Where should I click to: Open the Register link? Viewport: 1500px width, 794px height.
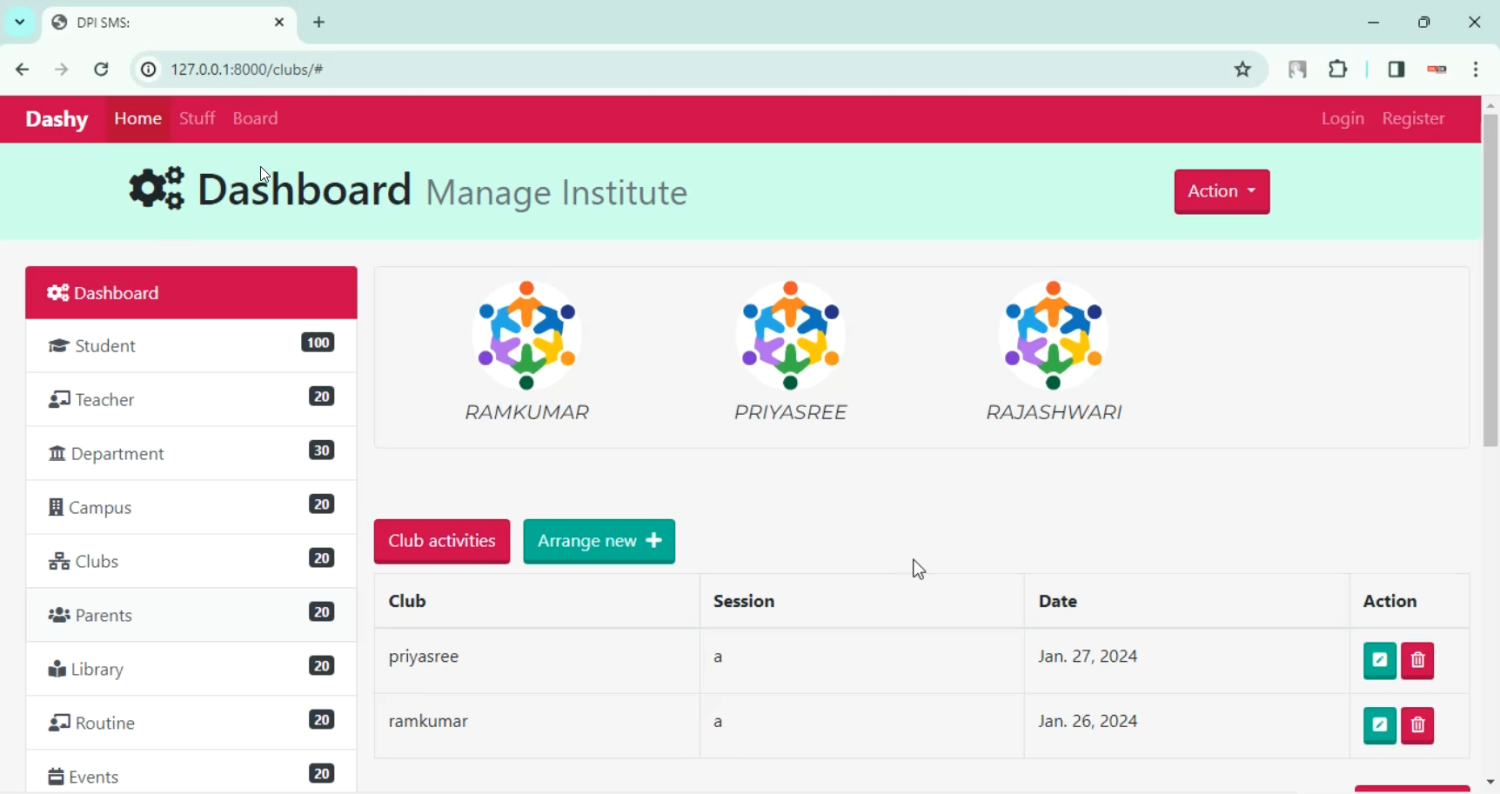pos(1413,119)
